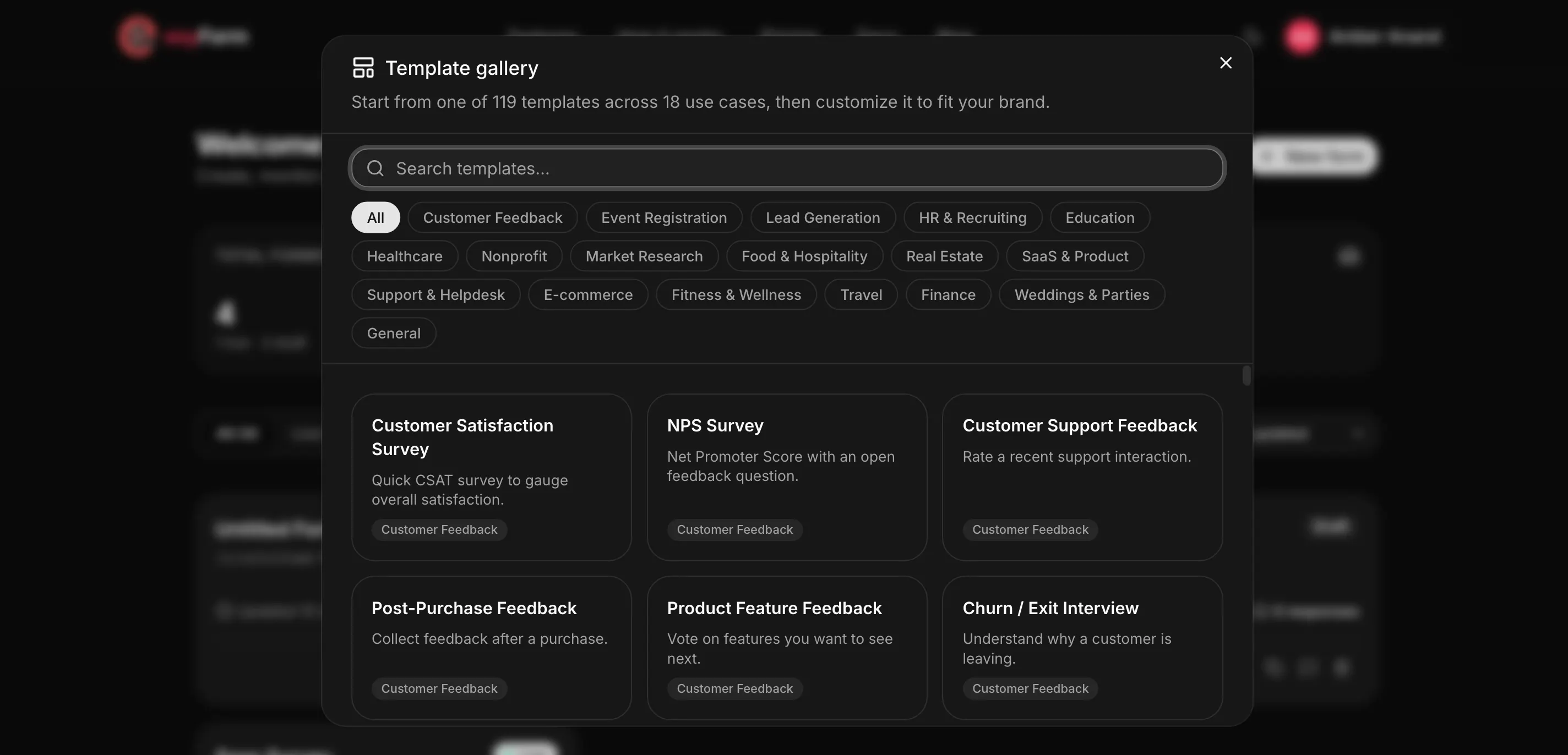
Task: Pick the SaaS & Product filter
Action: pyautogui.click(x=1074, y=256)
